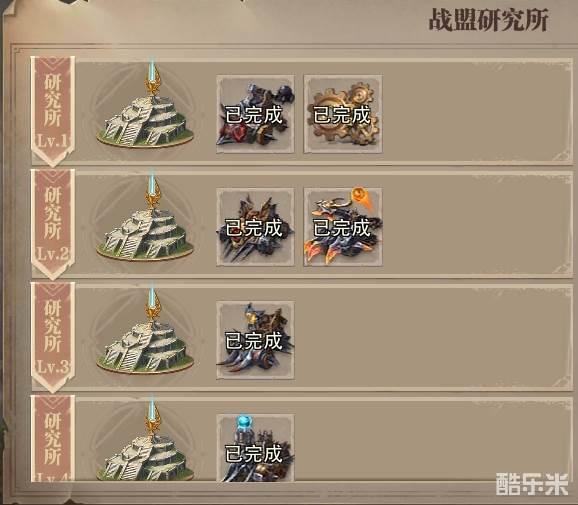Screen dimensions: 578x505
Task: Select the Lv.2 research institute building icon
Action: coord(145,219)
